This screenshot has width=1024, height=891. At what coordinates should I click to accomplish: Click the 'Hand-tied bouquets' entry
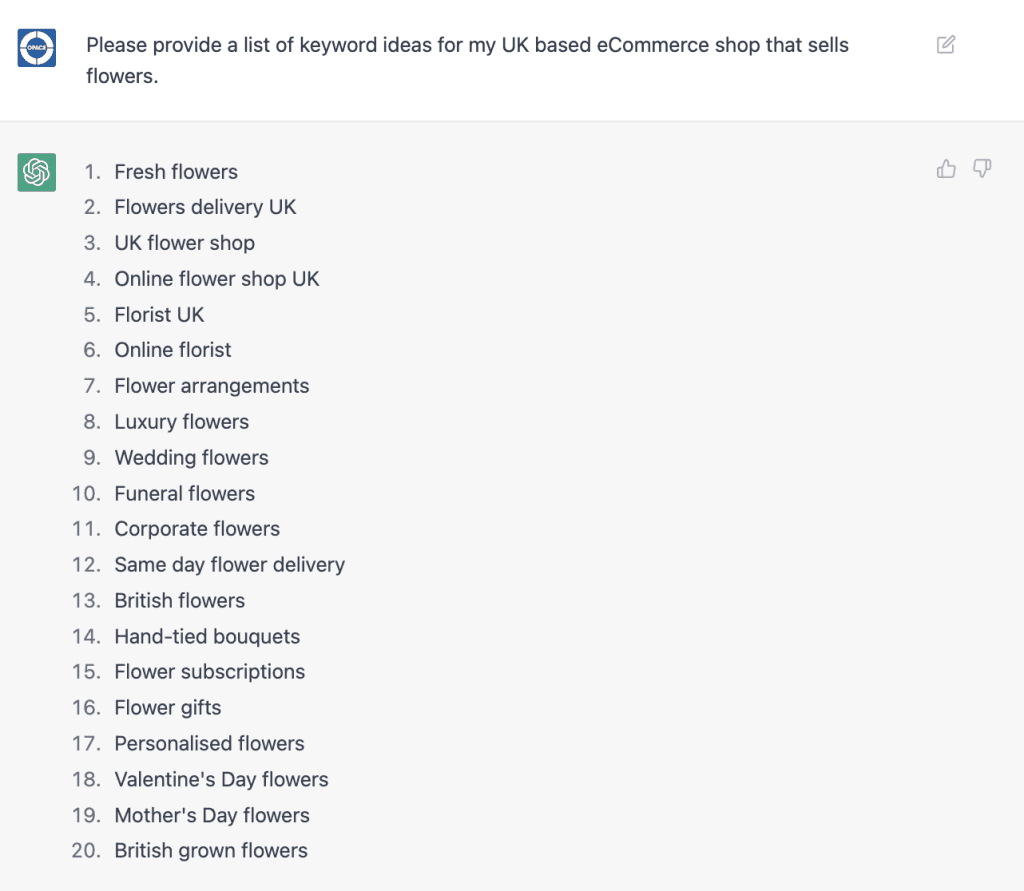(207, 636)
